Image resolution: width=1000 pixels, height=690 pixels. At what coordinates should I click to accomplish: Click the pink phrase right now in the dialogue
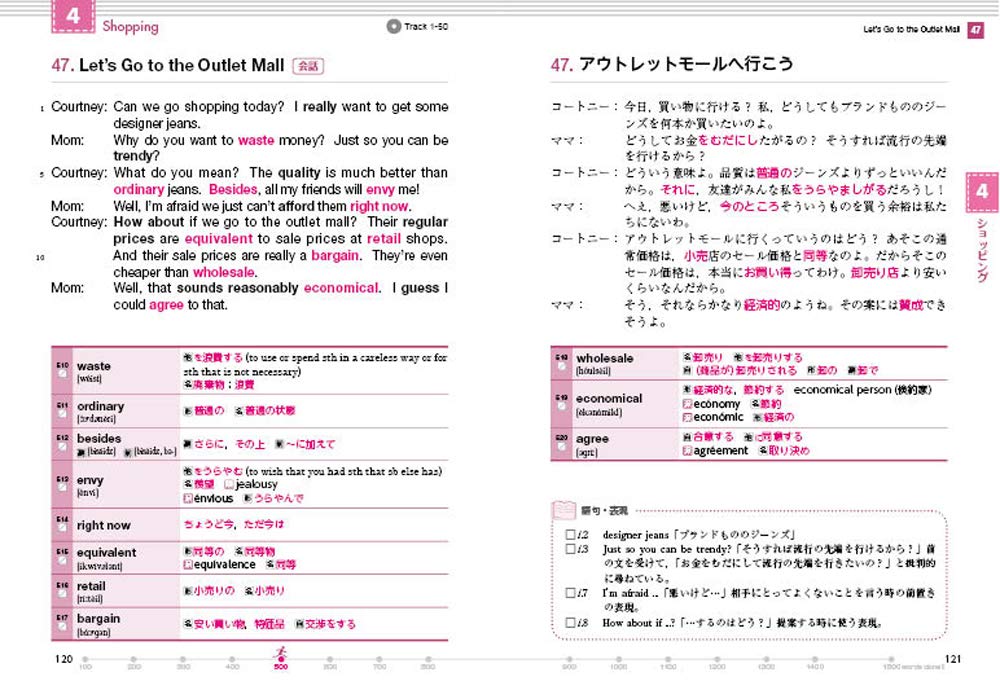point(379,206)
